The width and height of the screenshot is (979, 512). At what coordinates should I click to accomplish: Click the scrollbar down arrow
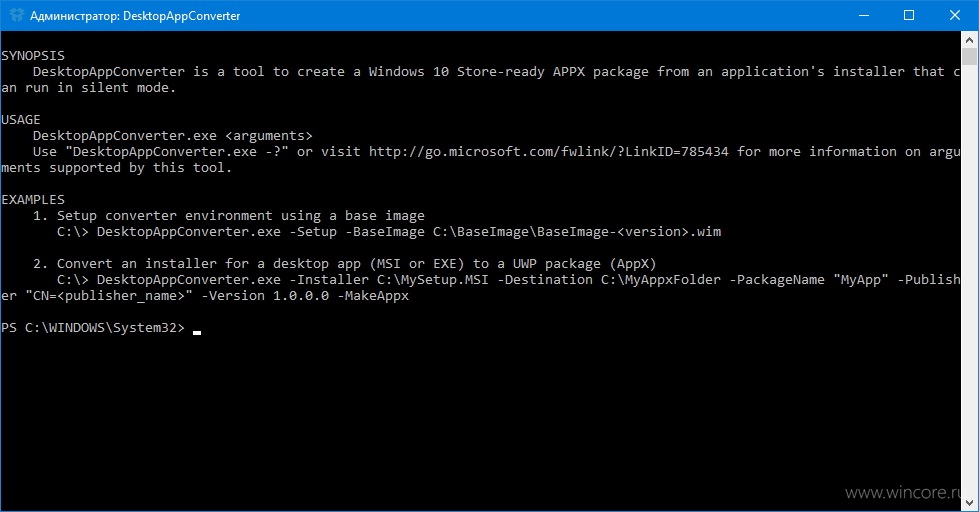pyautogui.click(x=970, y=503)
